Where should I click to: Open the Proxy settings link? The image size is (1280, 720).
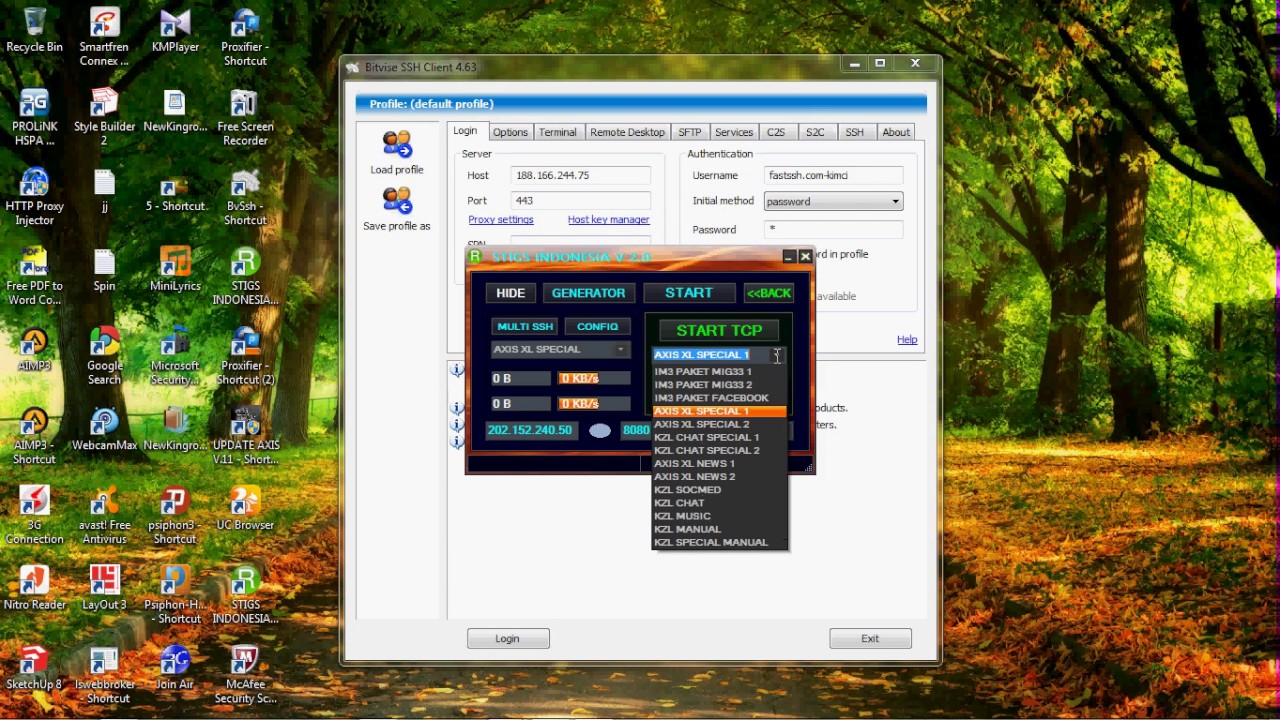tap(501, 220)
